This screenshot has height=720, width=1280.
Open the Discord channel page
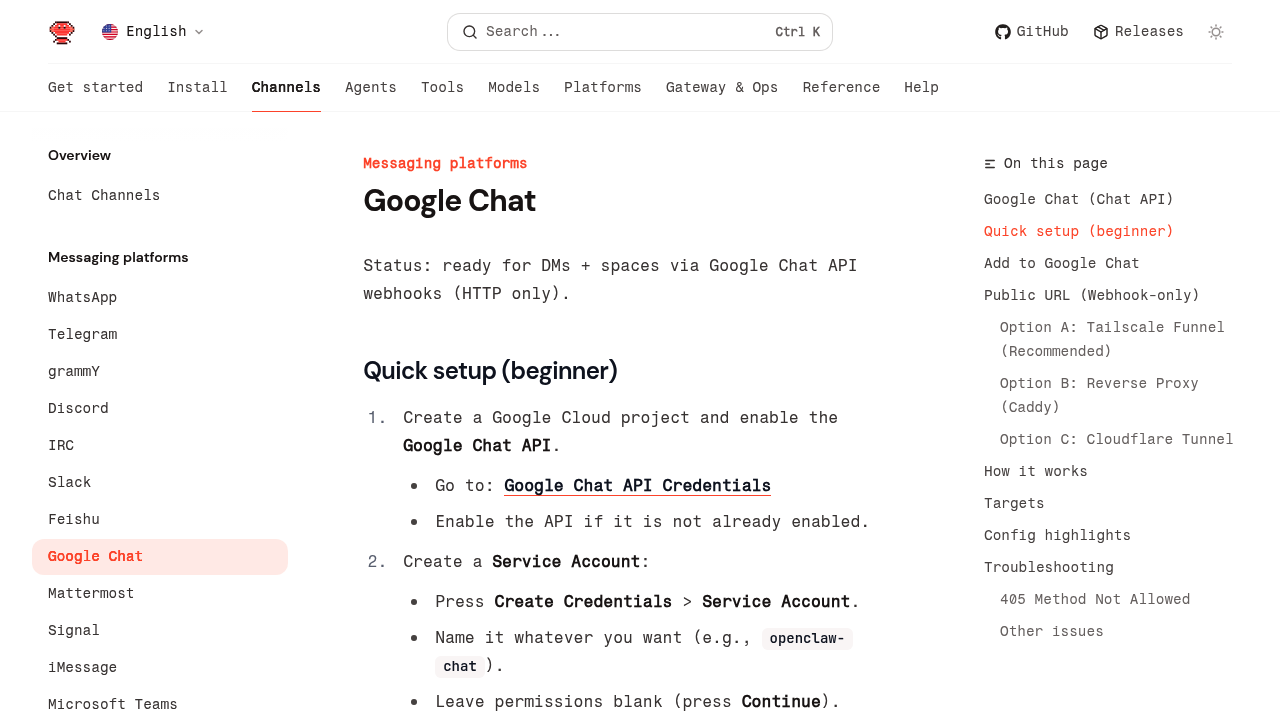(x=78, y=408)
